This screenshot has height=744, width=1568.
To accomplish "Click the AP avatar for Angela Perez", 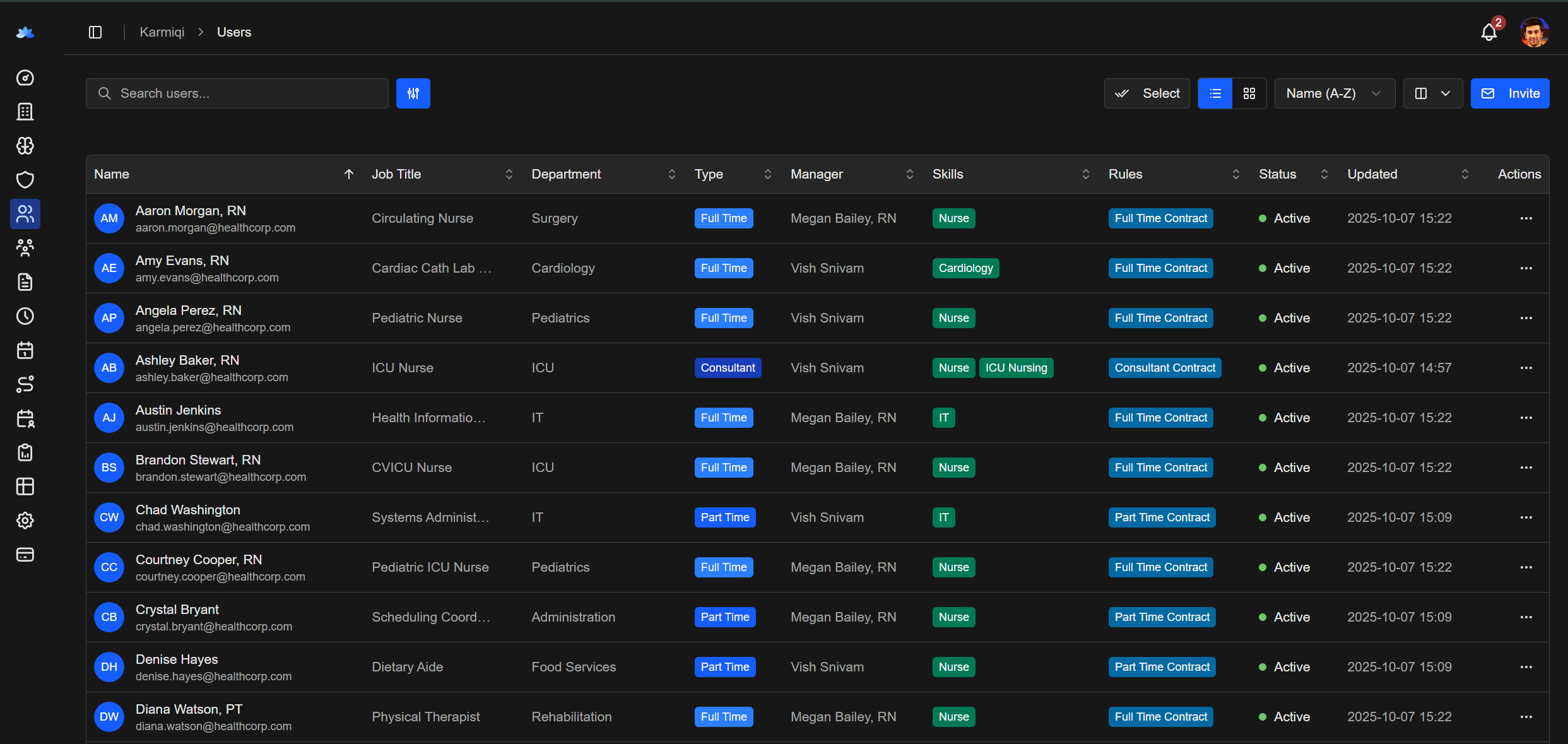I will pyautogui.click(x=109, y=318).
